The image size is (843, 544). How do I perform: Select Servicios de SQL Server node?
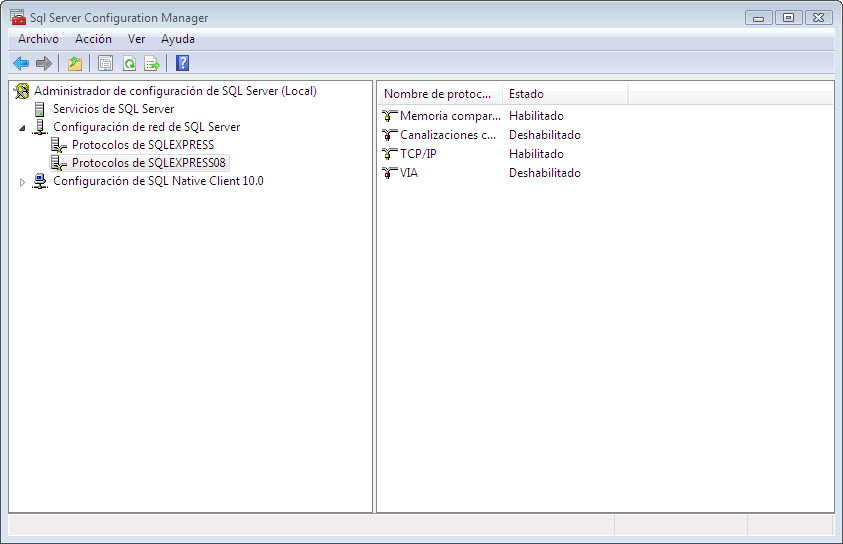pyautogui.click(x=113, y=109)
